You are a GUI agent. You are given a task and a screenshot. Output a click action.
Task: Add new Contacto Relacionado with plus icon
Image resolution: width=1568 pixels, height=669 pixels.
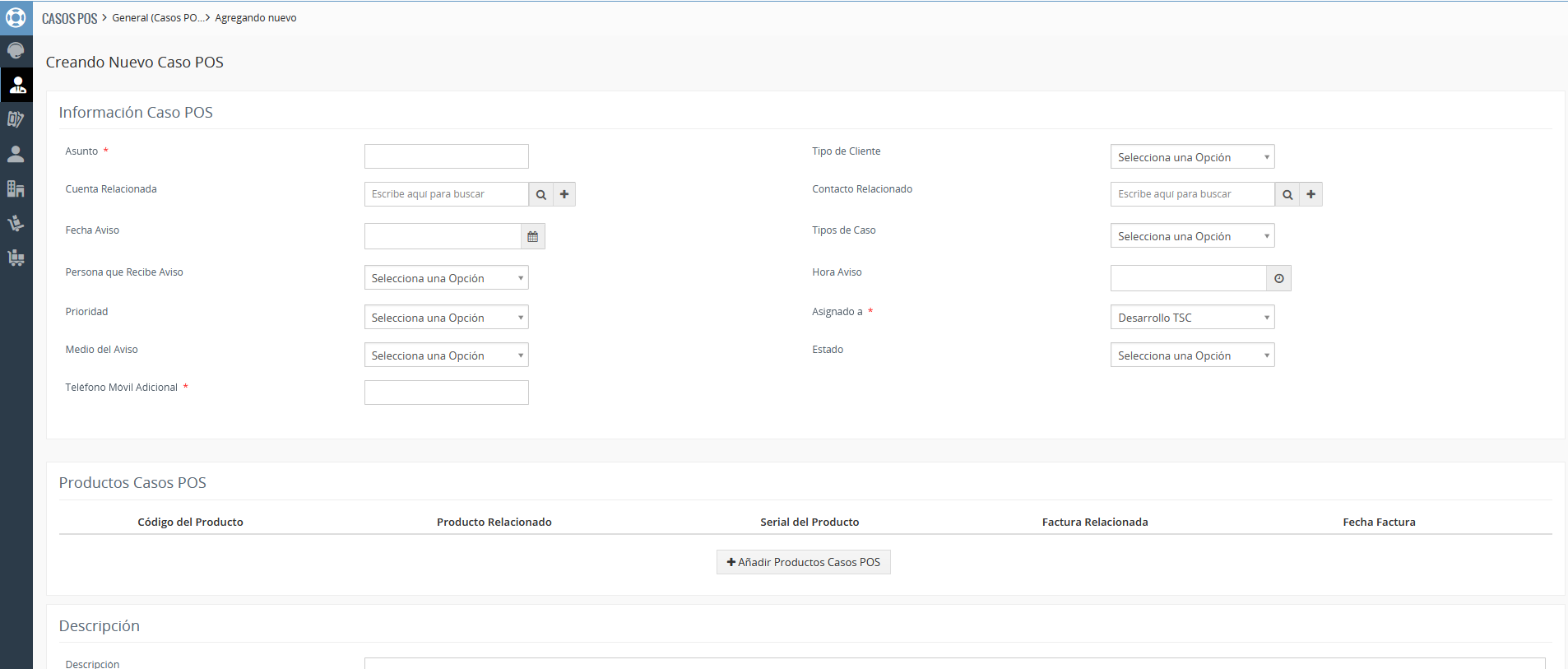click(1311, 194)
